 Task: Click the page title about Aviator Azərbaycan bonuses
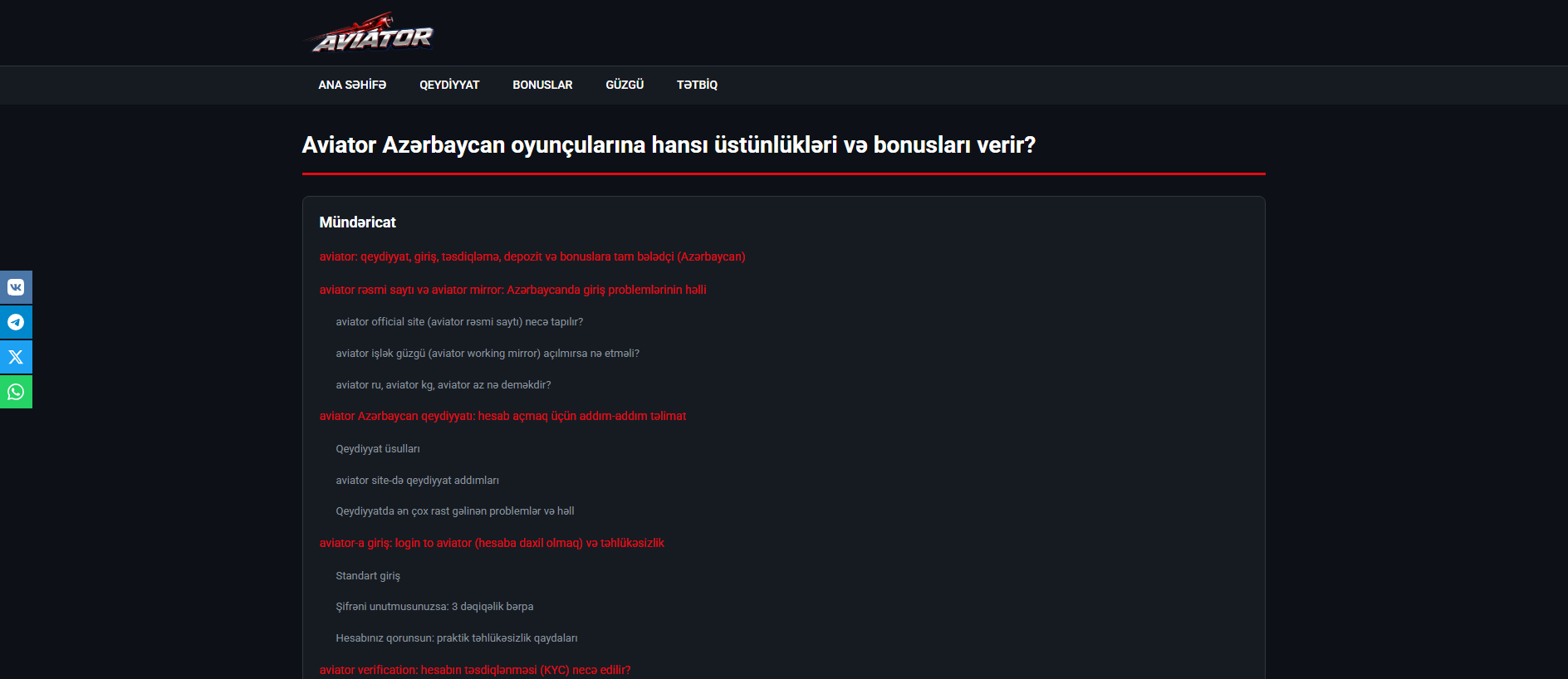pyautogui.click(x=669, y=145)
